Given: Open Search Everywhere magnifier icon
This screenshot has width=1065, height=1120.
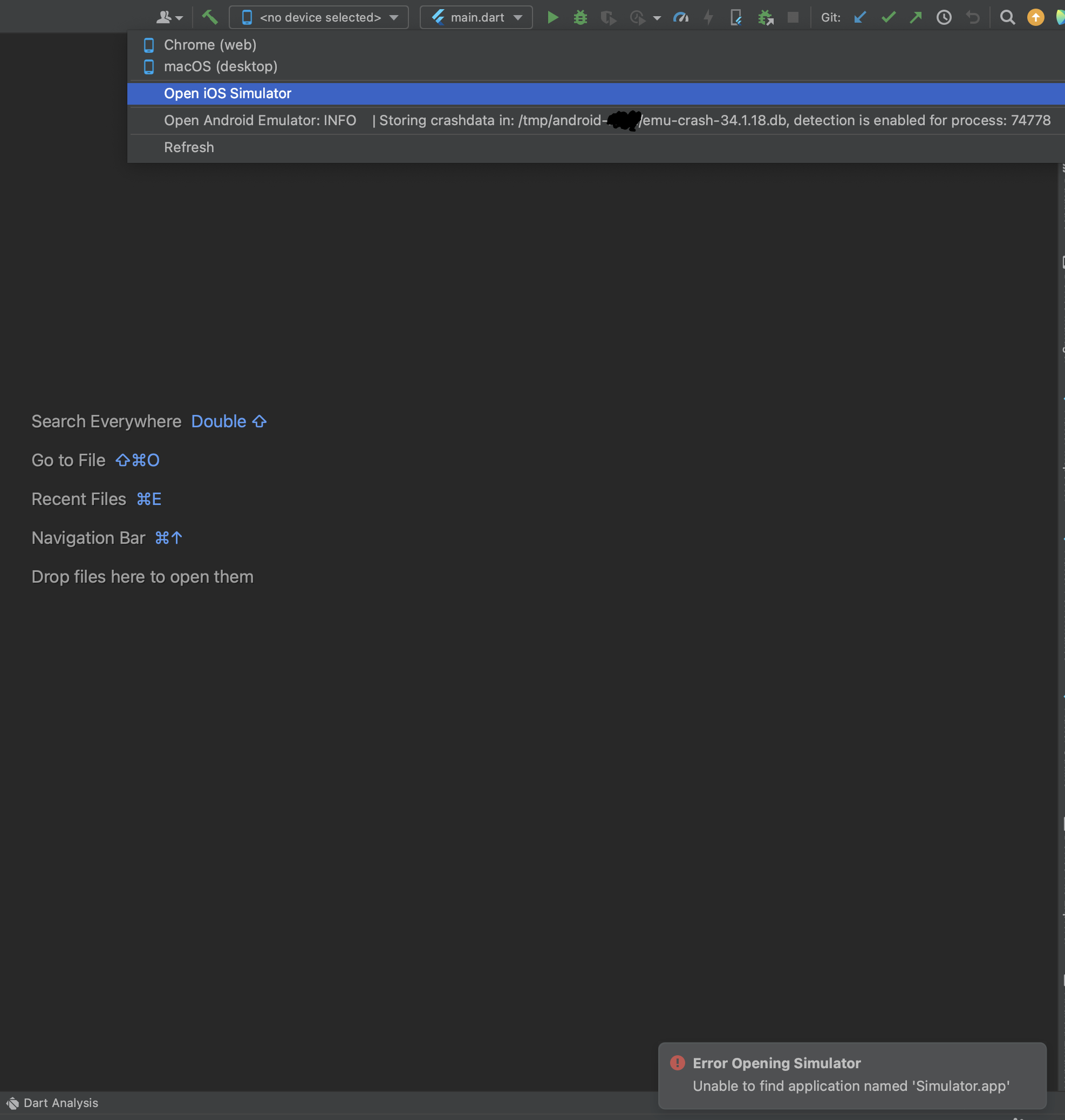Looking at the screenshot, I should click(1007, 17).
